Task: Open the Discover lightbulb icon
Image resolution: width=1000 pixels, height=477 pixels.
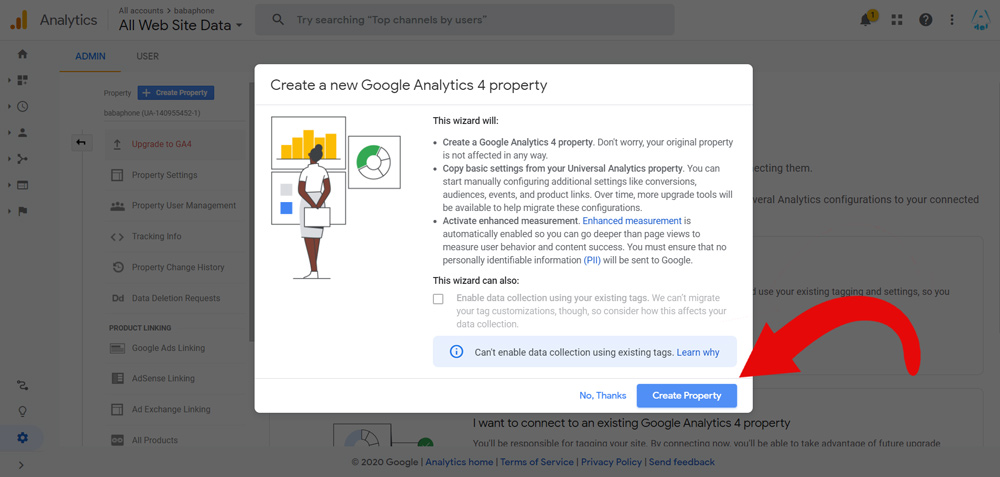Action: [22, 411]
